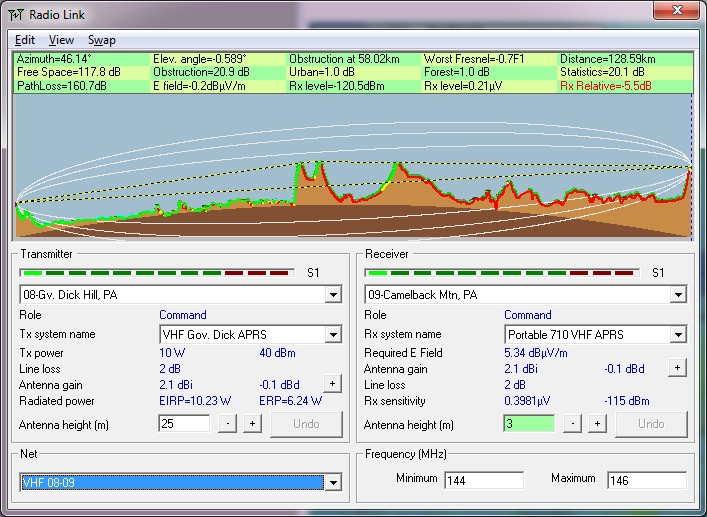
Task: Click the receiver antenna gain plus button
Action: pos(677,368)
